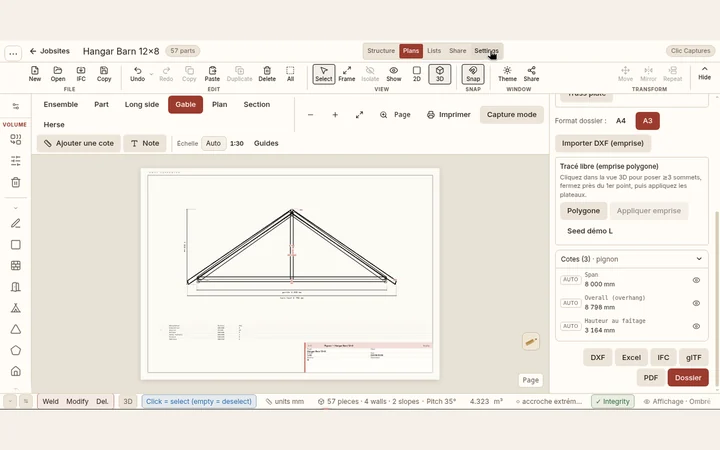Collapse the Cotes (3) pignon section
Viewport: 720px width, 450px height.
tap(699, 259)
